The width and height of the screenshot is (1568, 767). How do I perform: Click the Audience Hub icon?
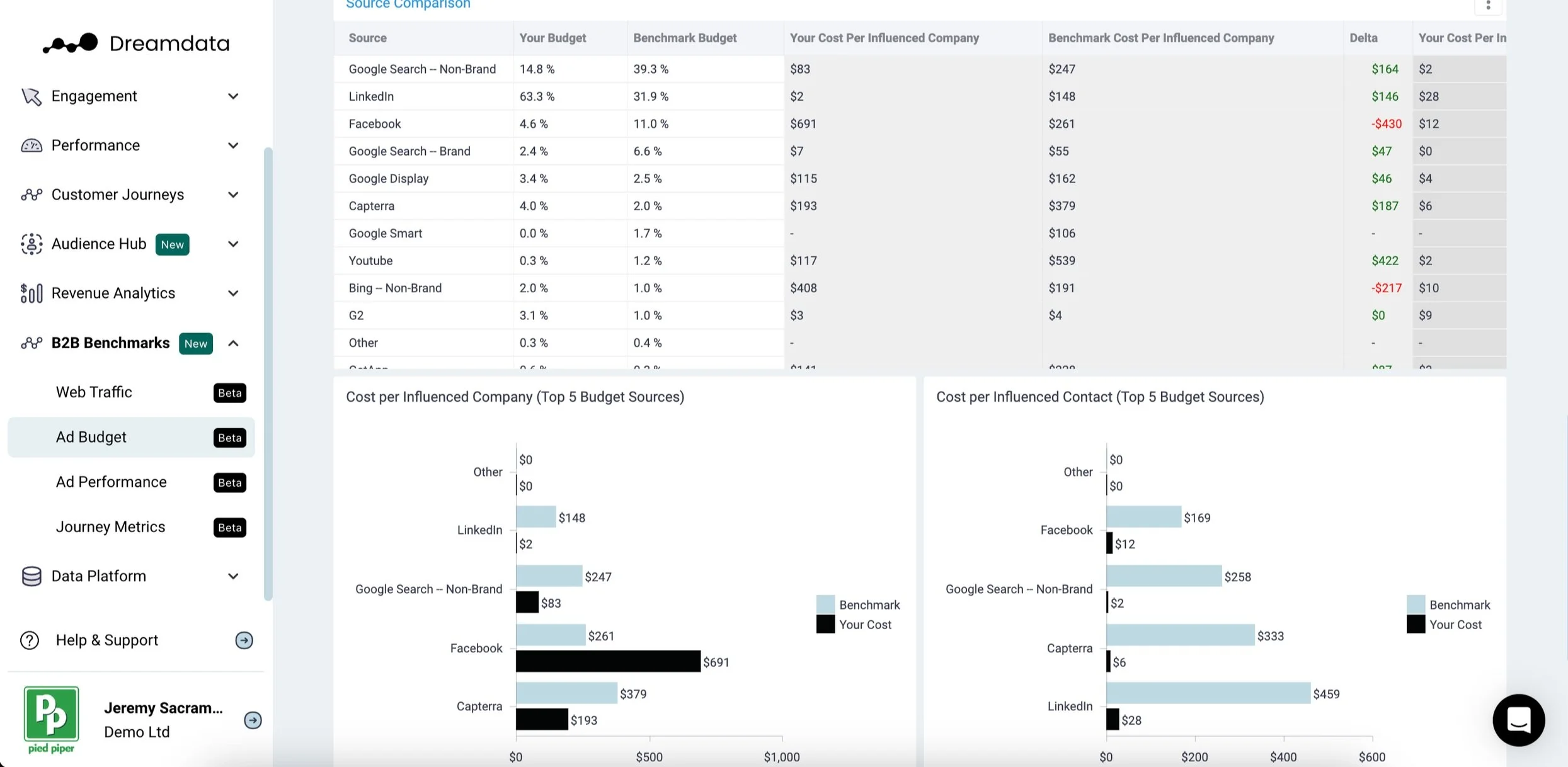(31, 244)
